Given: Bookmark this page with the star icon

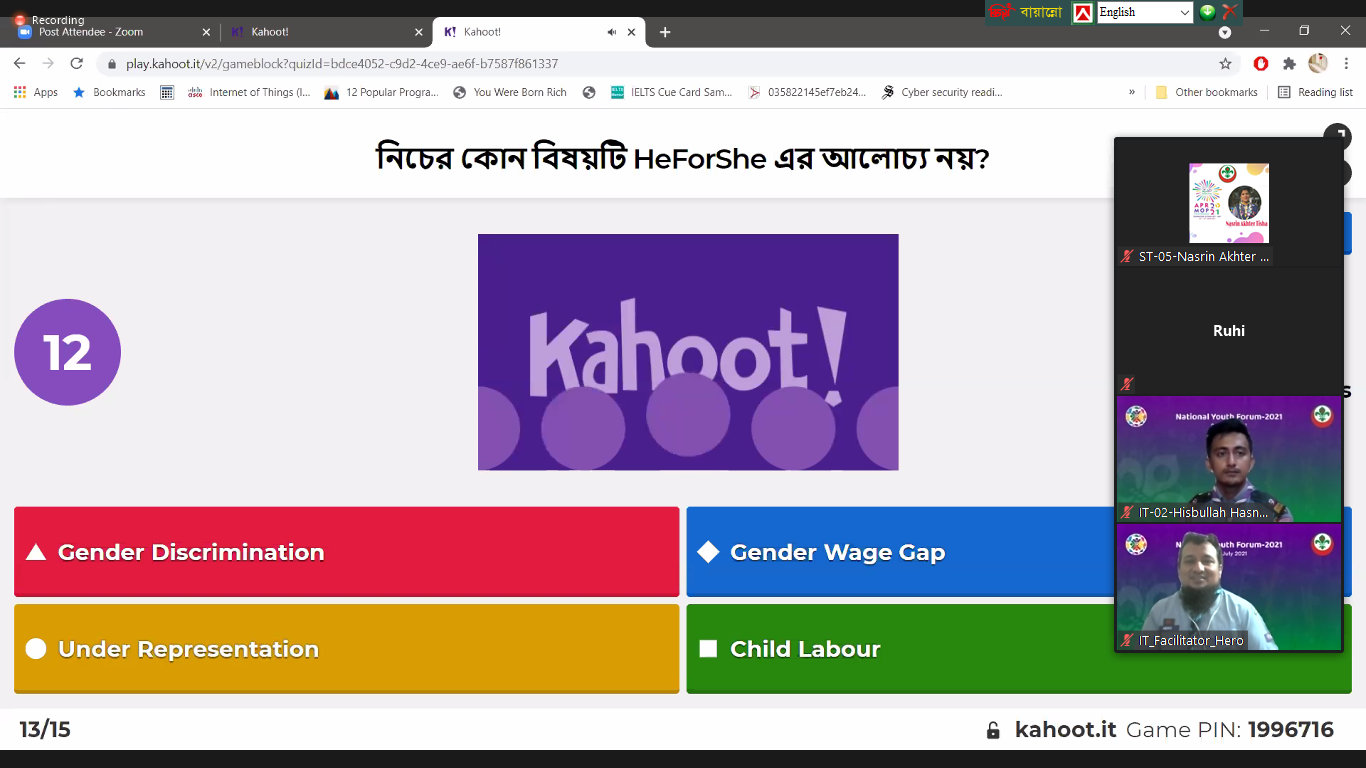Looking at the screenshot, I should click(1225, 63).
